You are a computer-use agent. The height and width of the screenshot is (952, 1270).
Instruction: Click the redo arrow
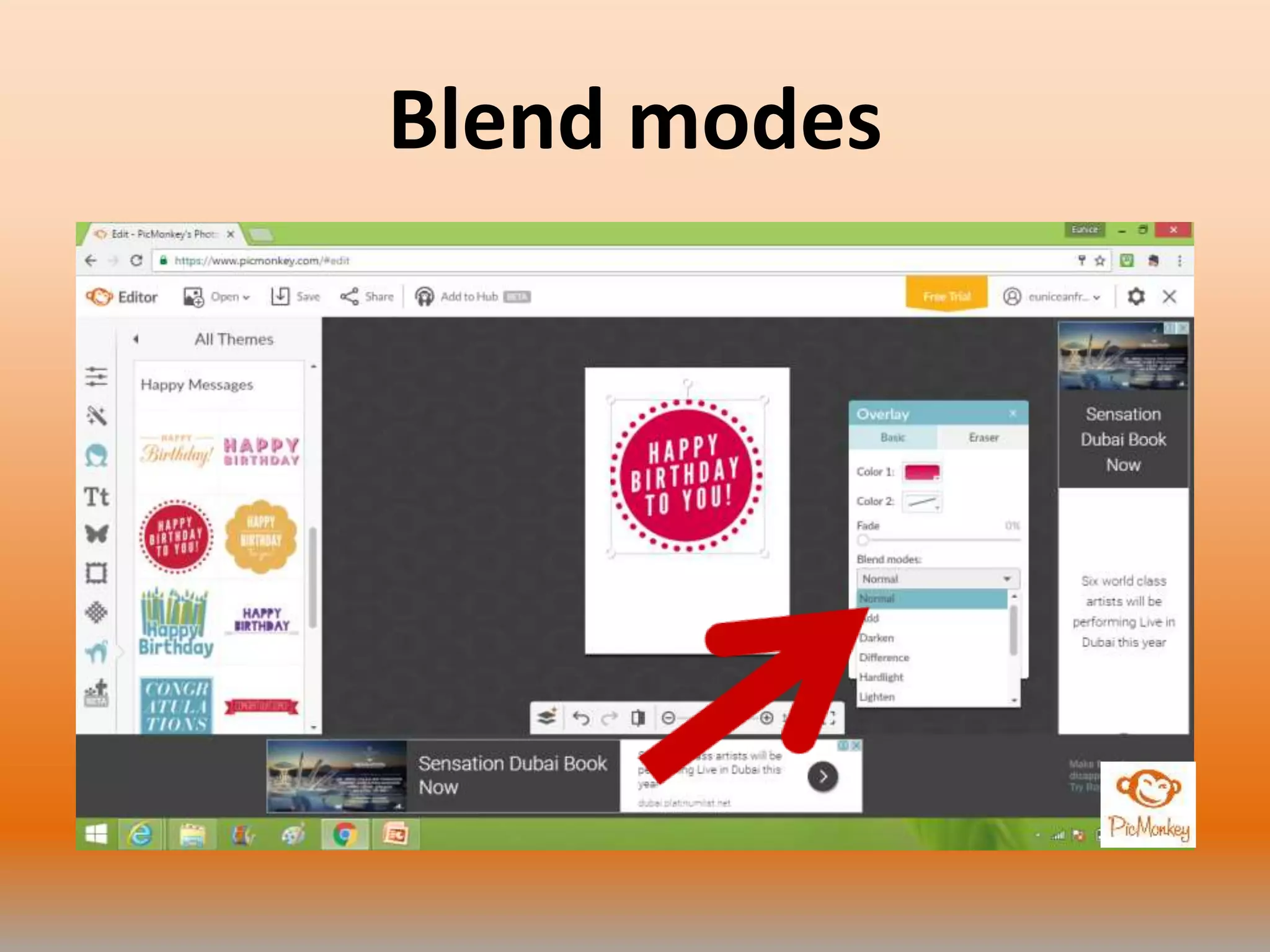coord(610,718)
